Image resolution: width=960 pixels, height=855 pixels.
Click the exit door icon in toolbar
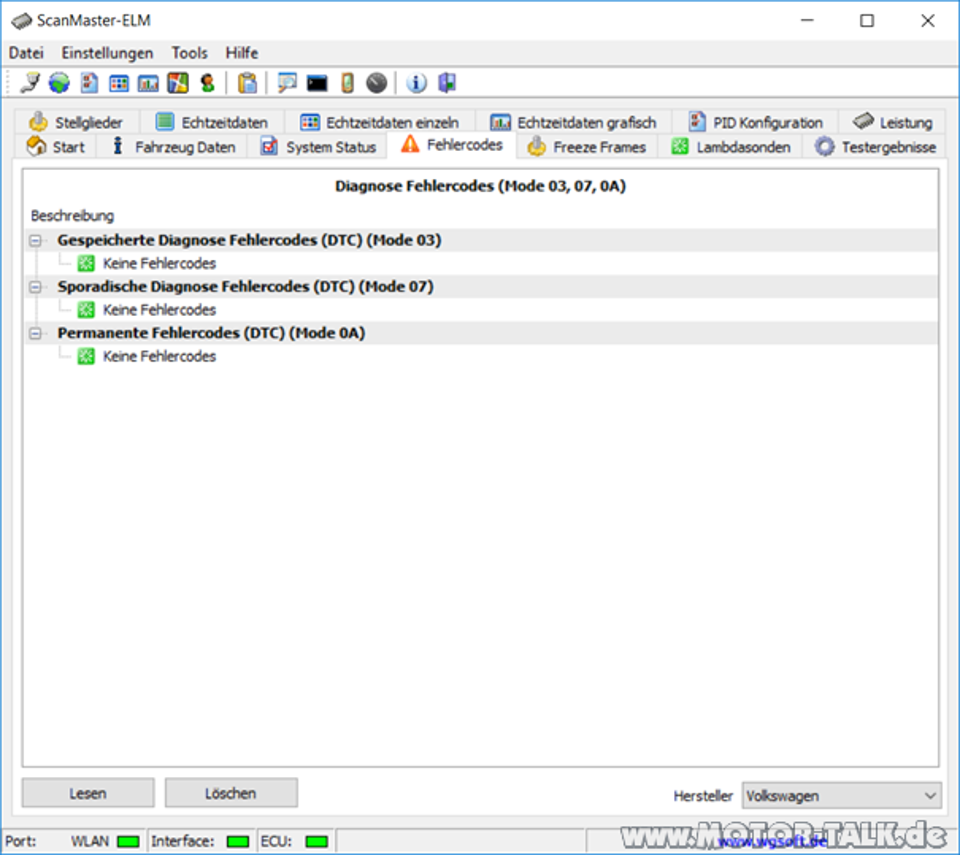coord(446,83)
